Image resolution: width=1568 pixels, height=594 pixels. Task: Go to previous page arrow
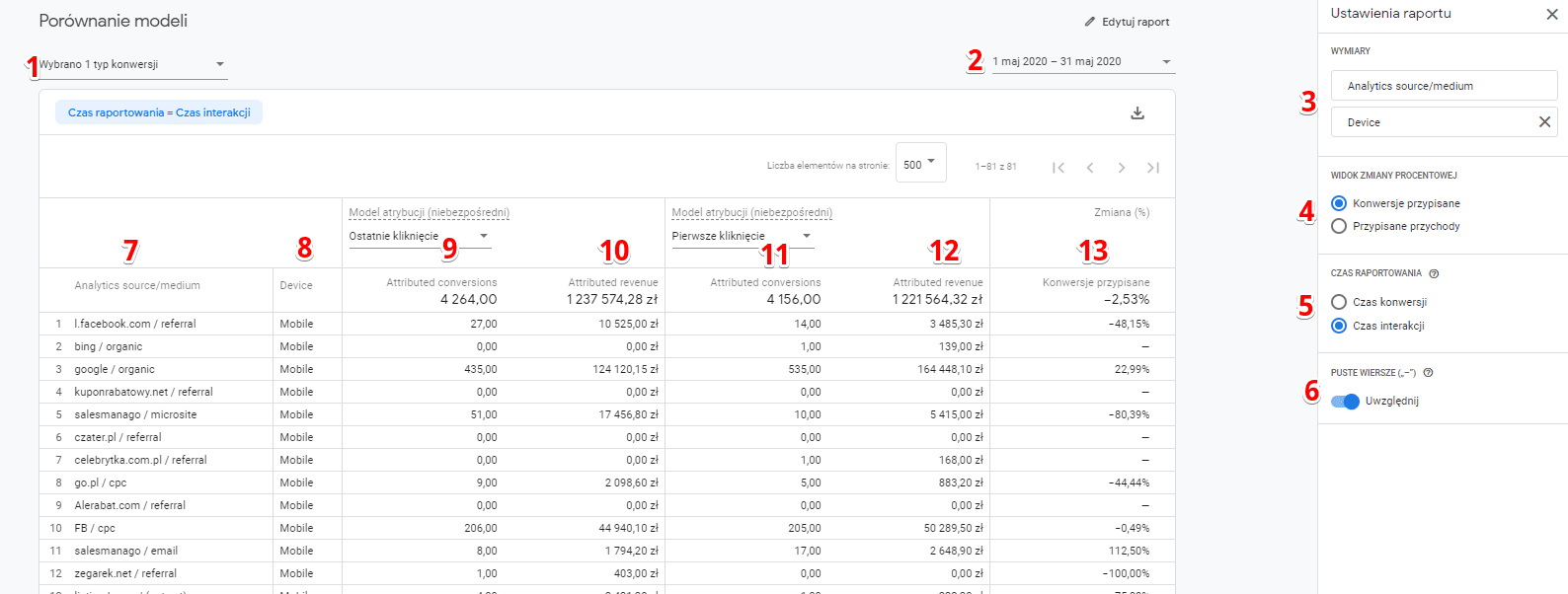[1090, 168]
